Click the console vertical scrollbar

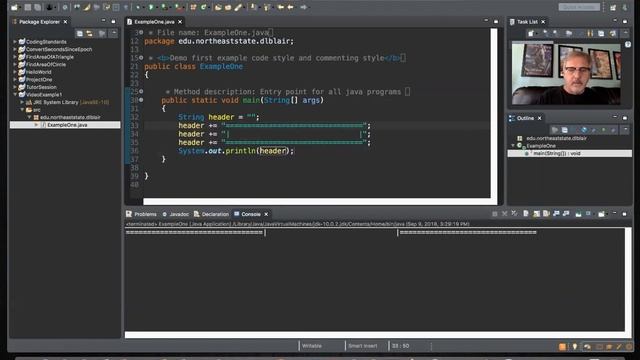pyautogui.click(x=628, y=280)
